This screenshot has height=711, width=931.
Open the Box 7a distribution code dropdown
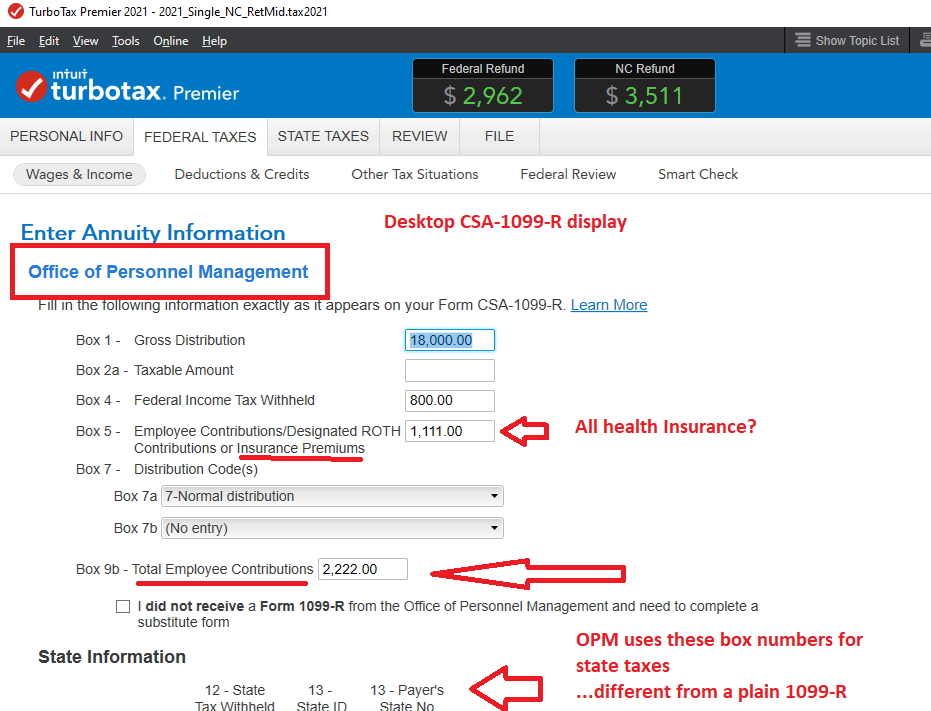click(x=332, y=496)
